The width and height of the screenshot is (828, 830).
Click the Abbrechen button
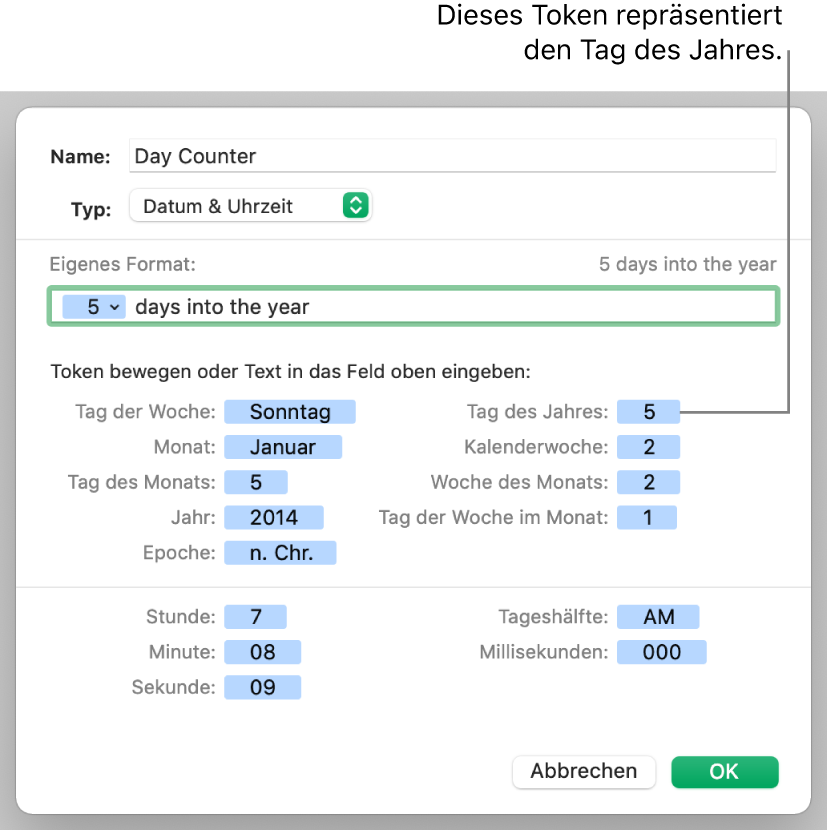coord(584,771)
